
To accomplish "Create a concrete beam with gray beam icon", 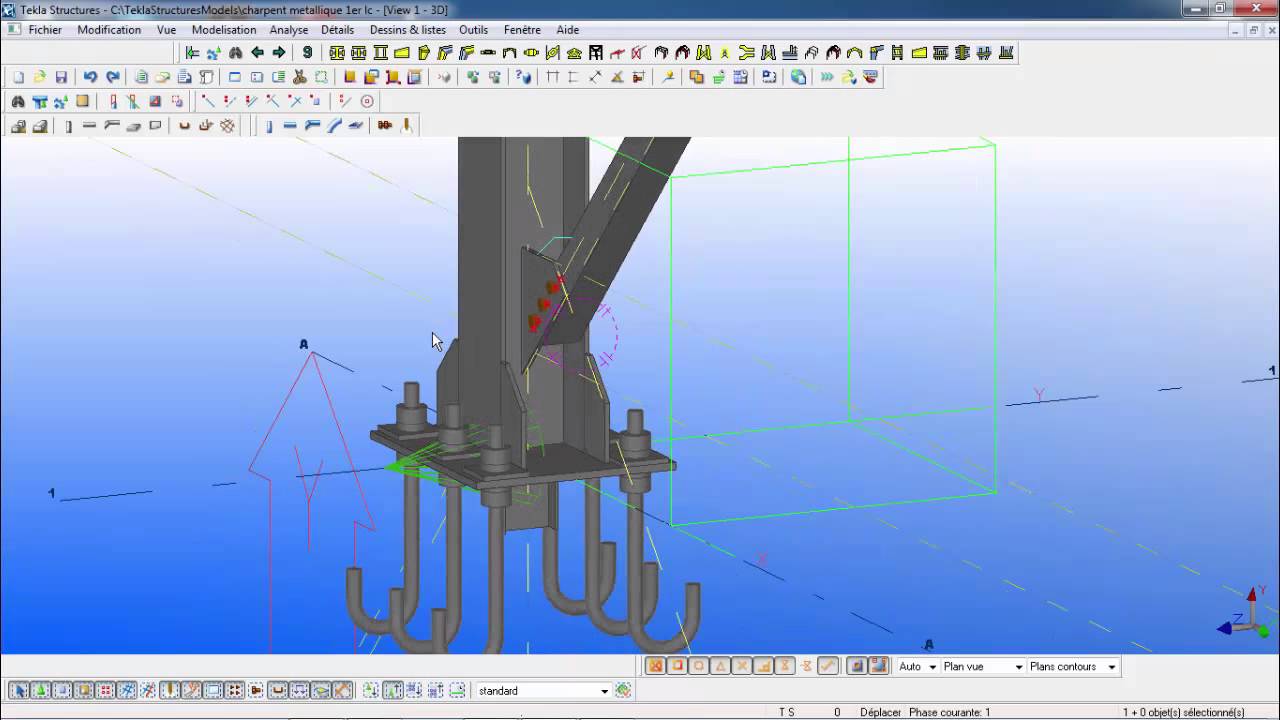I will click(89, 126).
